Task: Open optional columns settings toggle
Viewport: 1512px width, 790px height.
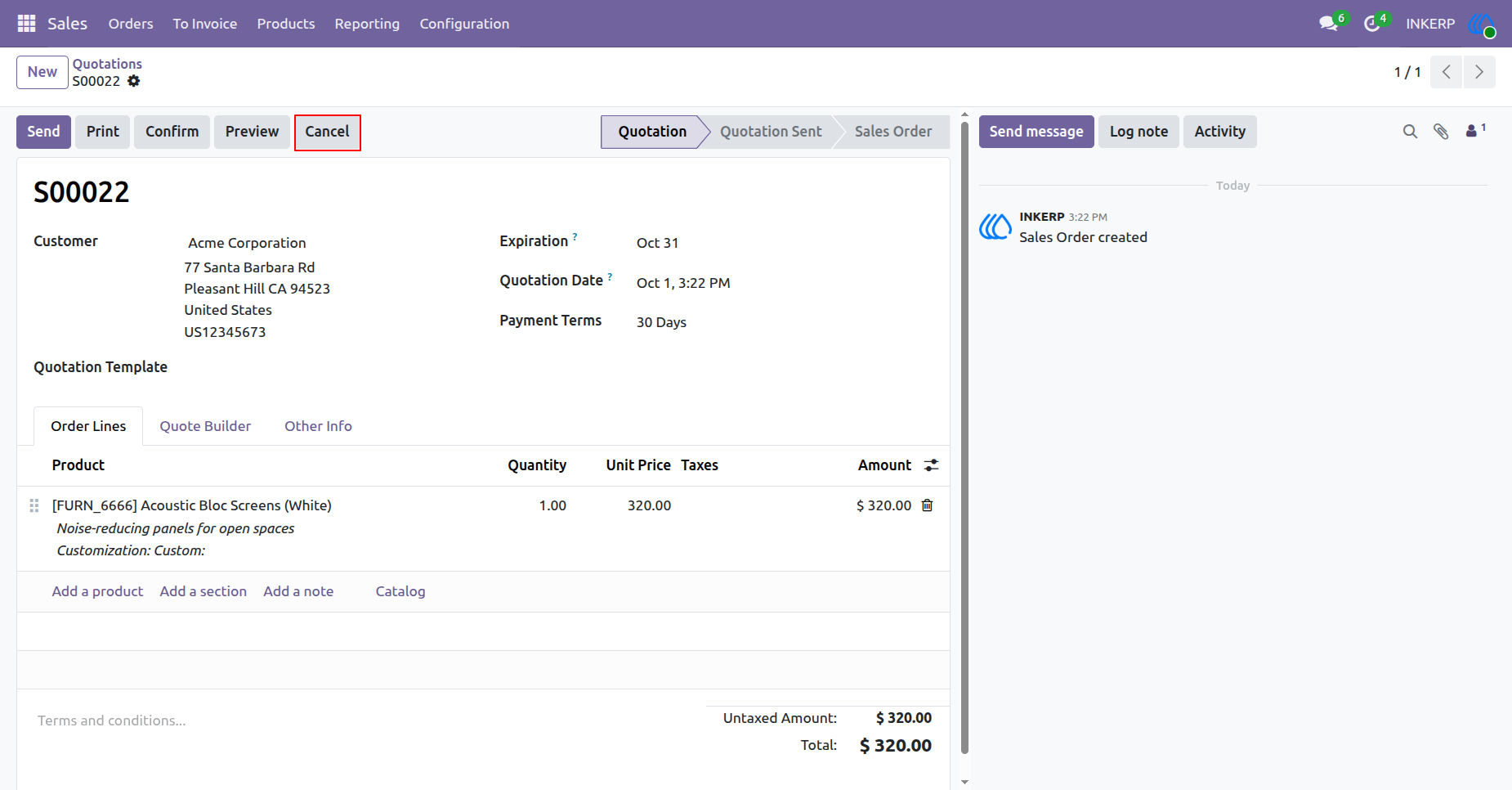Action: pos(931,465)
